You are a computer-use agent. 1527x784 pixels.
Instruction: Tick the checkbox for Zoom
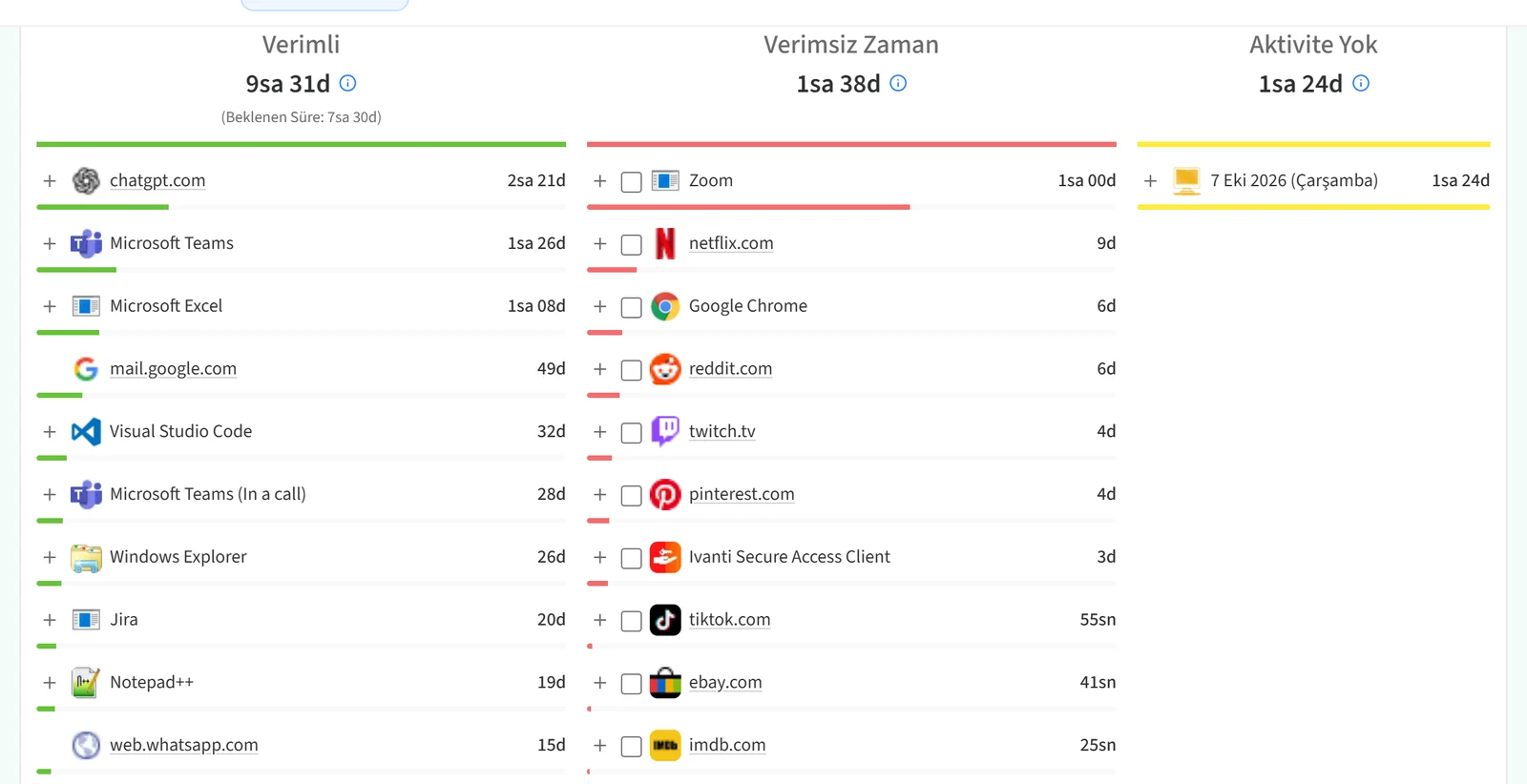pos(631,182)
